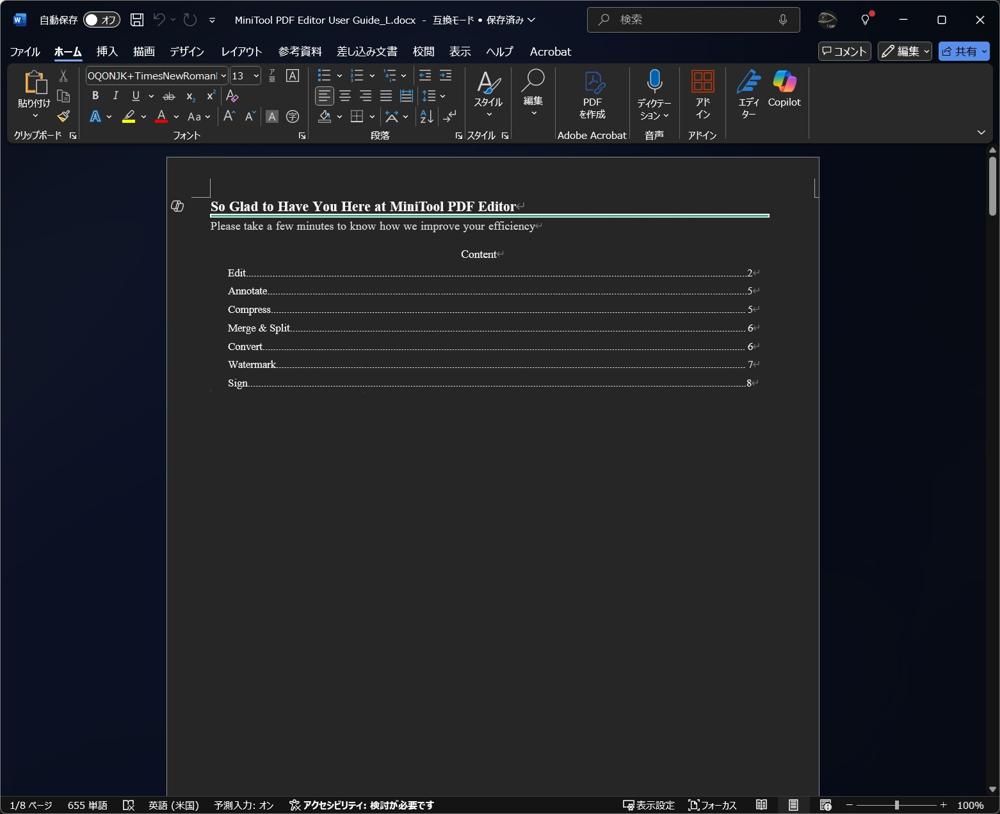Apply strikethrough formatting
The height and width of the screenshot is (814, 1000).
(169, 96)
